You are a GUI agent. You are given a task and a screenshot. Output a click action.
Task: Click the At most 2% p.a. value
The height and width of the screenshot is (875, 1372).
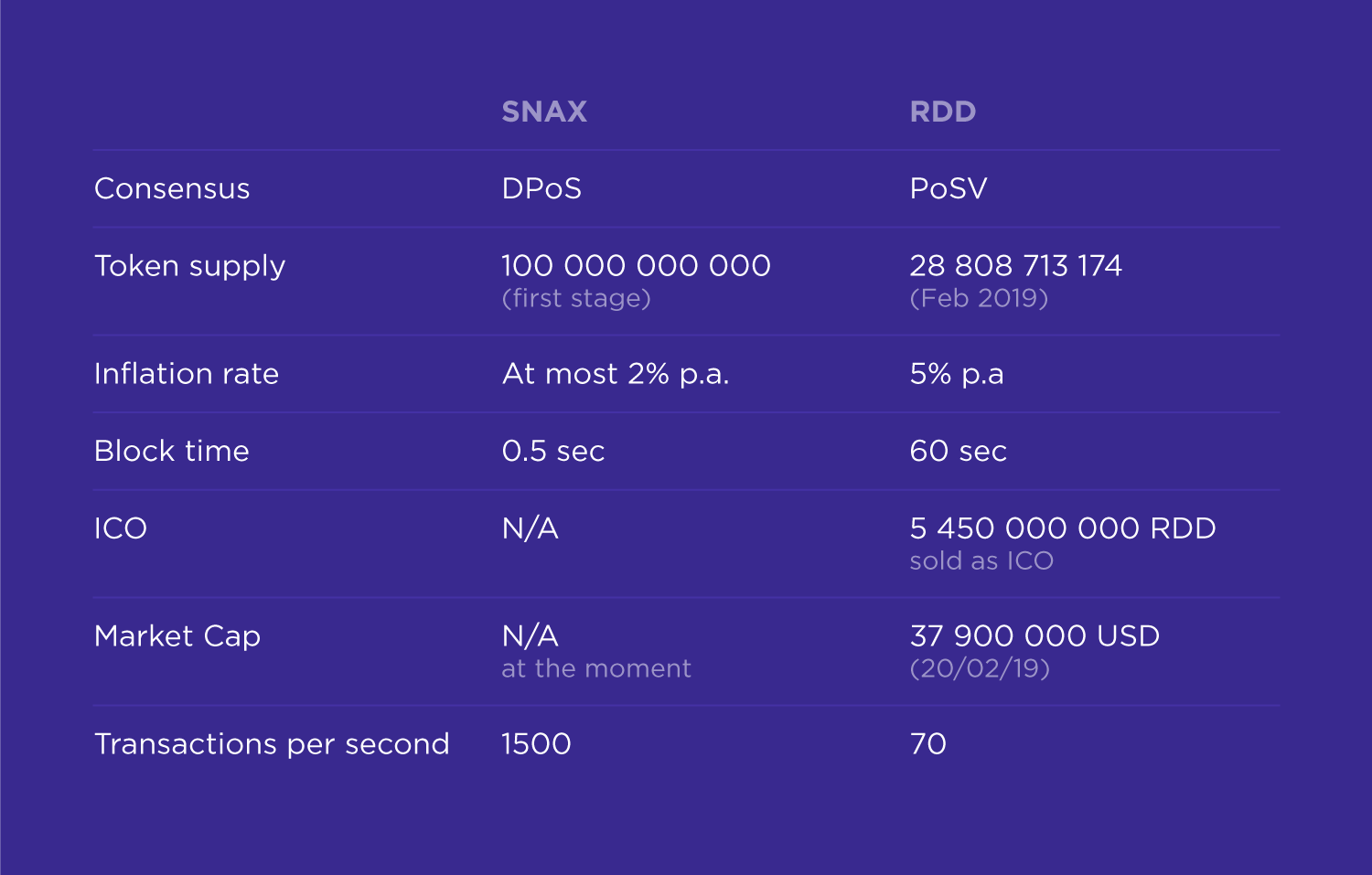616,374
